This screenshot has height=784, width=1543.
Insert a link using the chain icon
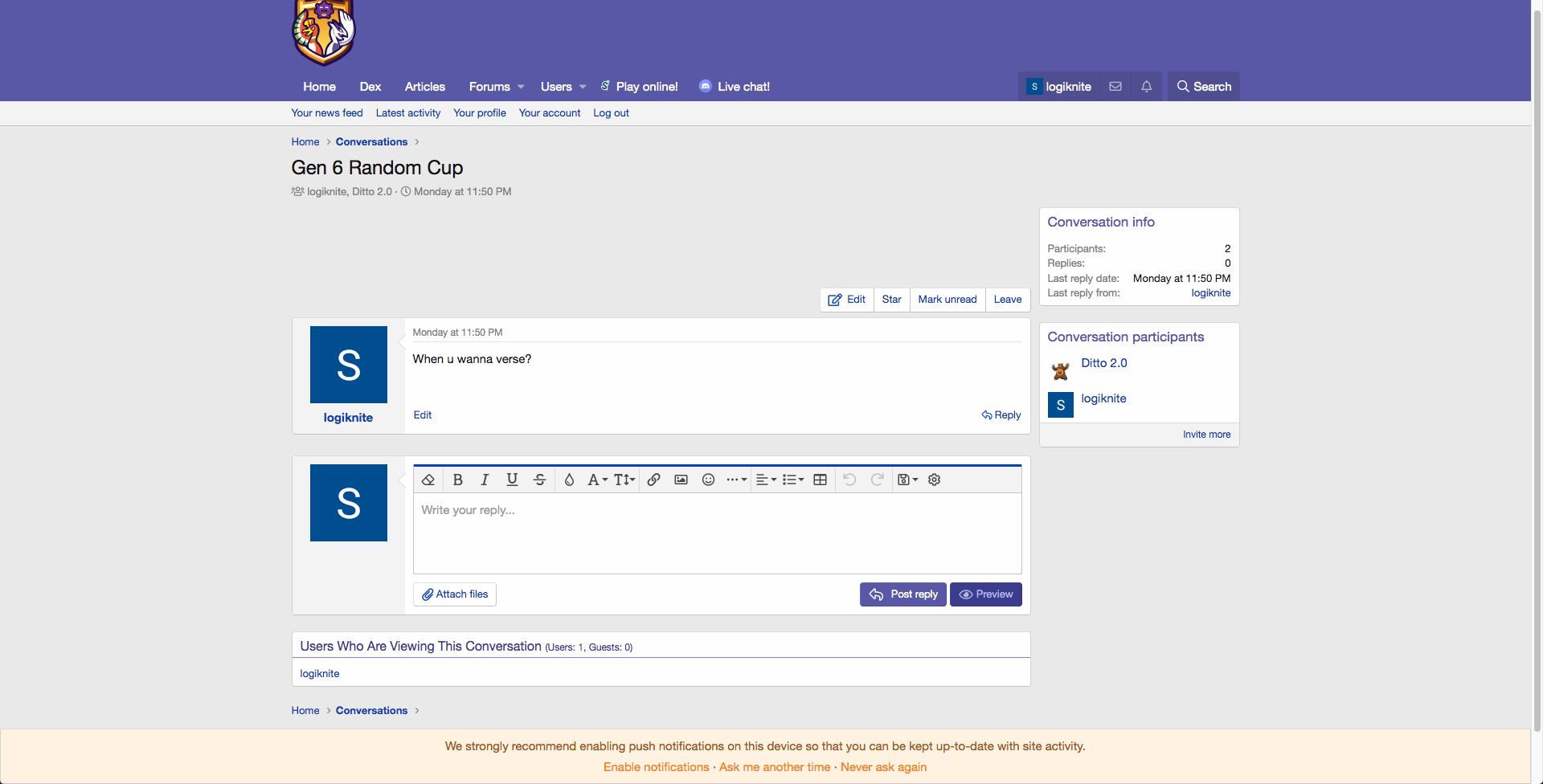pos(653,480)
